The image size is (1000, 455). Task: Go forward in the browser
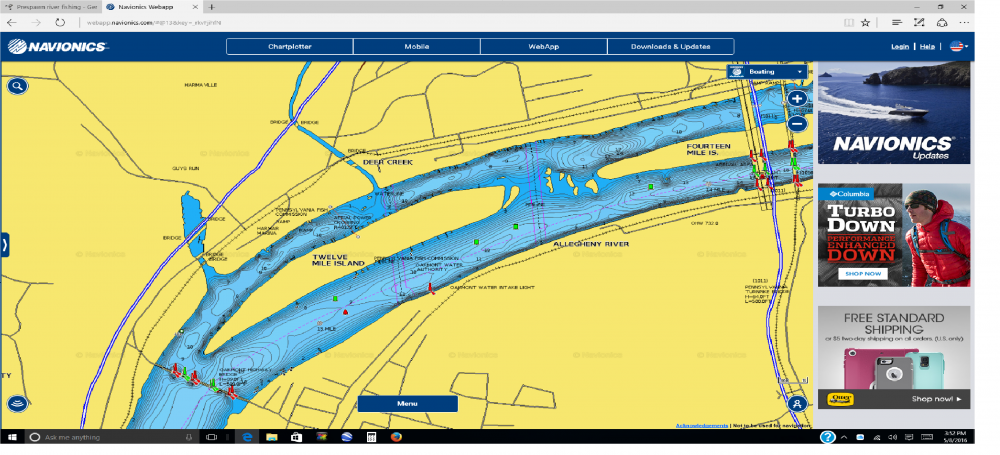click(x=36, y=22)
